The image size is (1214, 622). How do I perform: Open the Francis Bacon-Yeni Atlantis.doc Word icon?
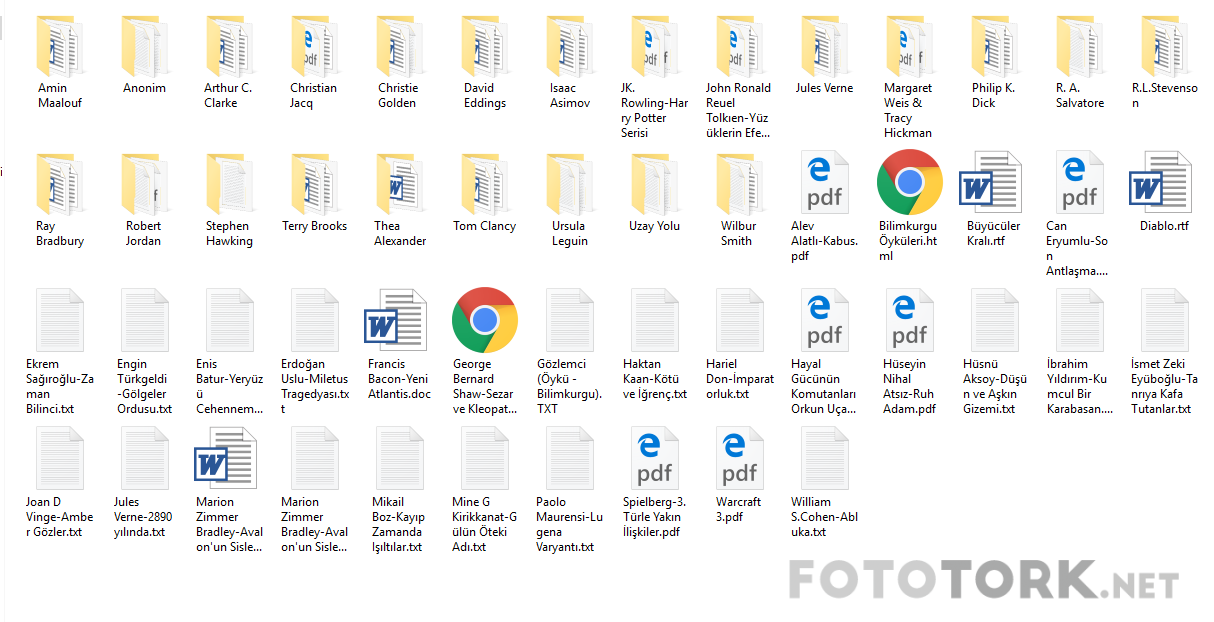click(x=395, y=320)
